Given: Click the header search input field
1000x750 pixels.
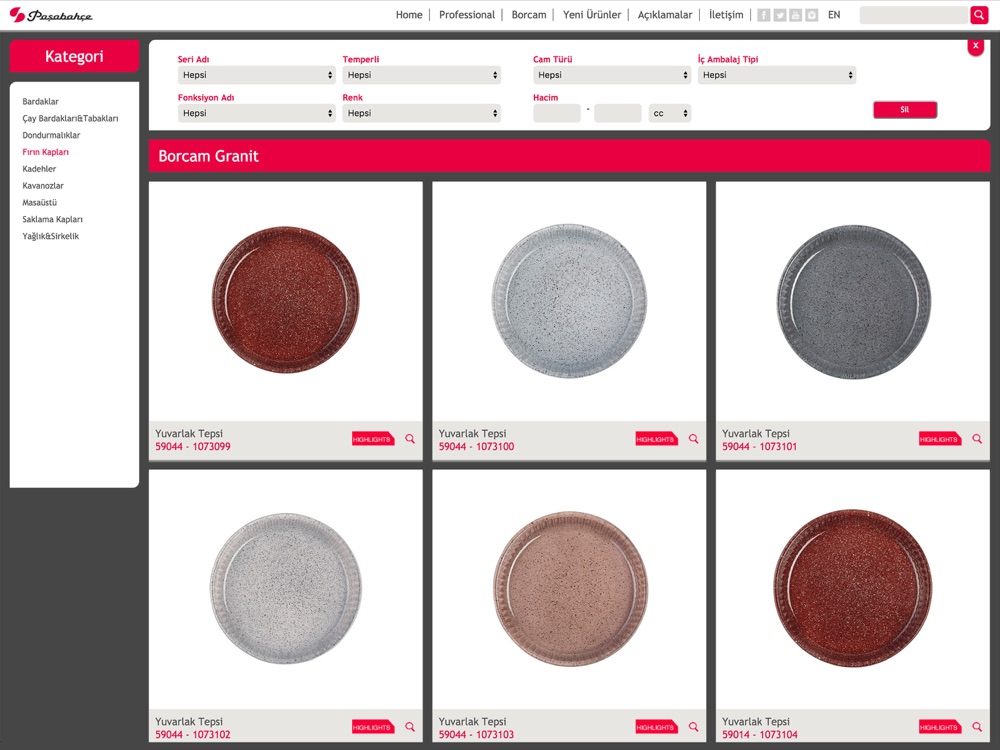Looking at the screenshot, I should 913,15.
